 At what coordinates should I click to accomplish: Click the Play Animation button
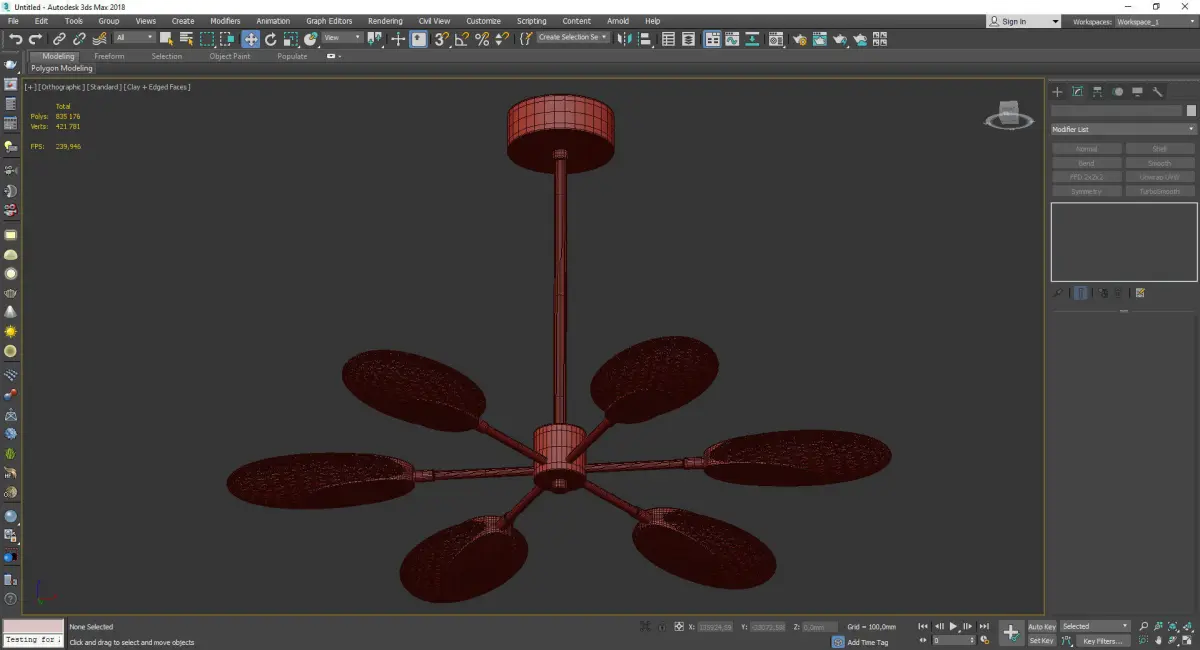point(953,626)
